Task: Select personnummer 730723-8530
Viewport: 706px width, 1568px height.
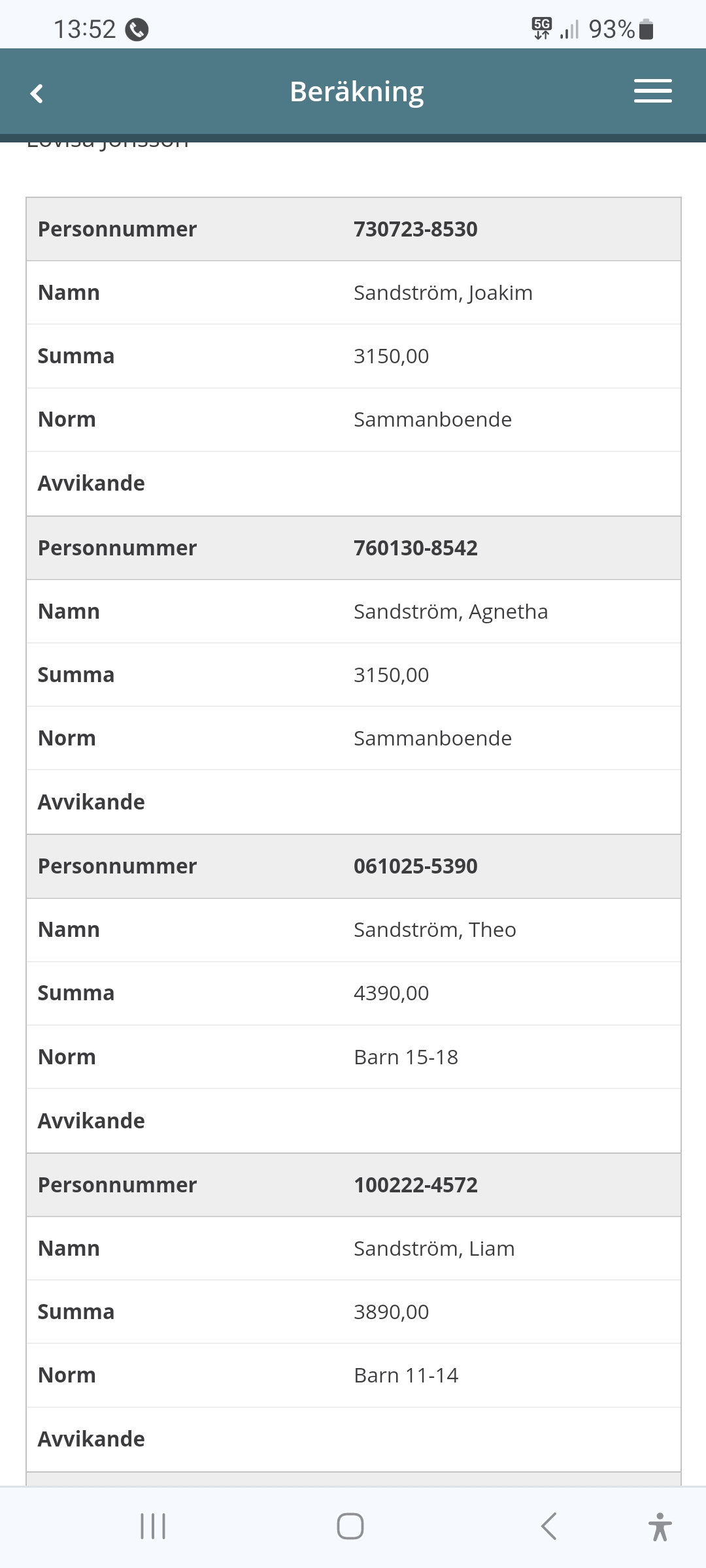Action: pyautogui.click(x=415, y=229)
